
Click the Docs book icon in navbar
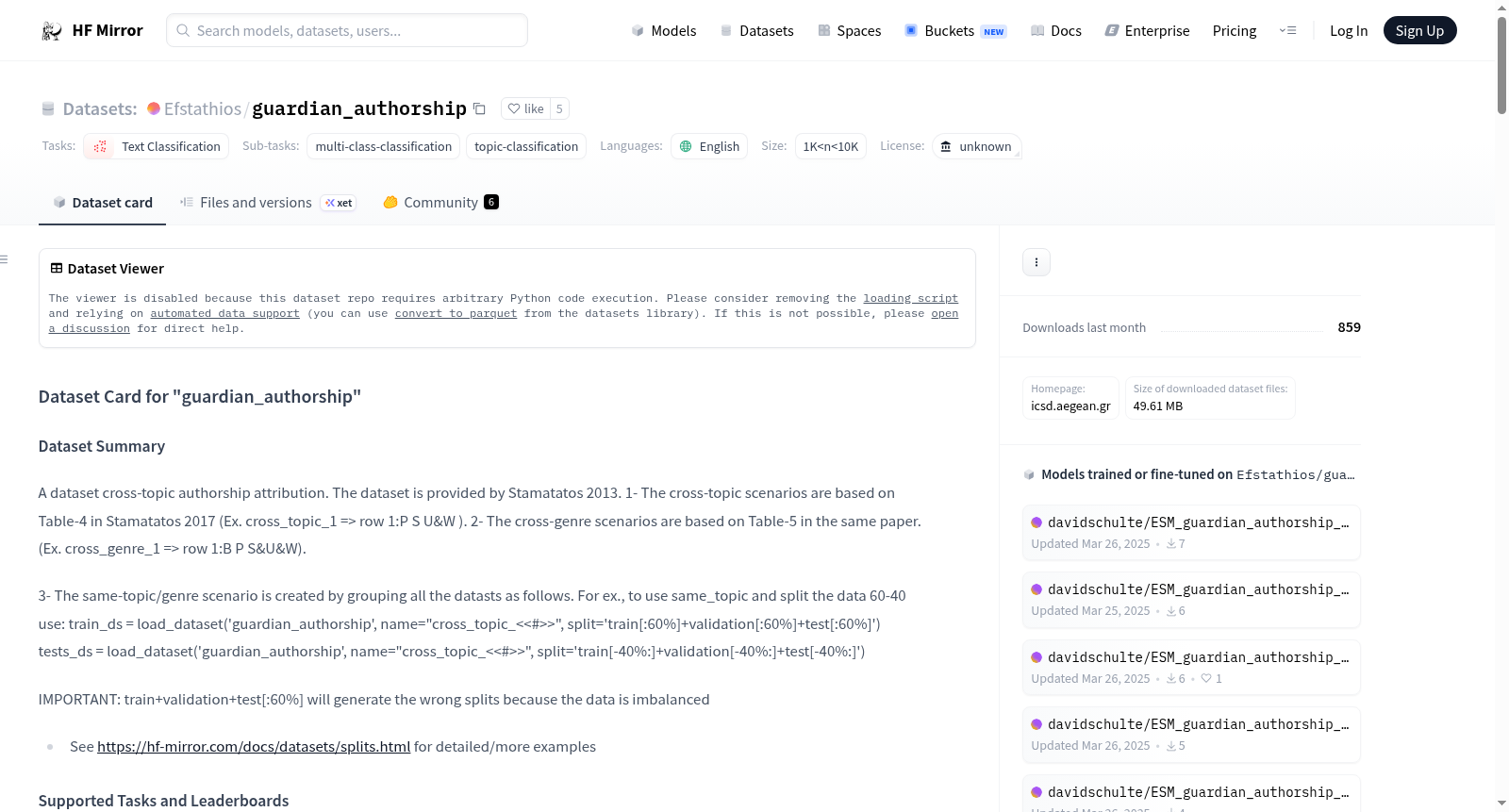point(1037,31)
